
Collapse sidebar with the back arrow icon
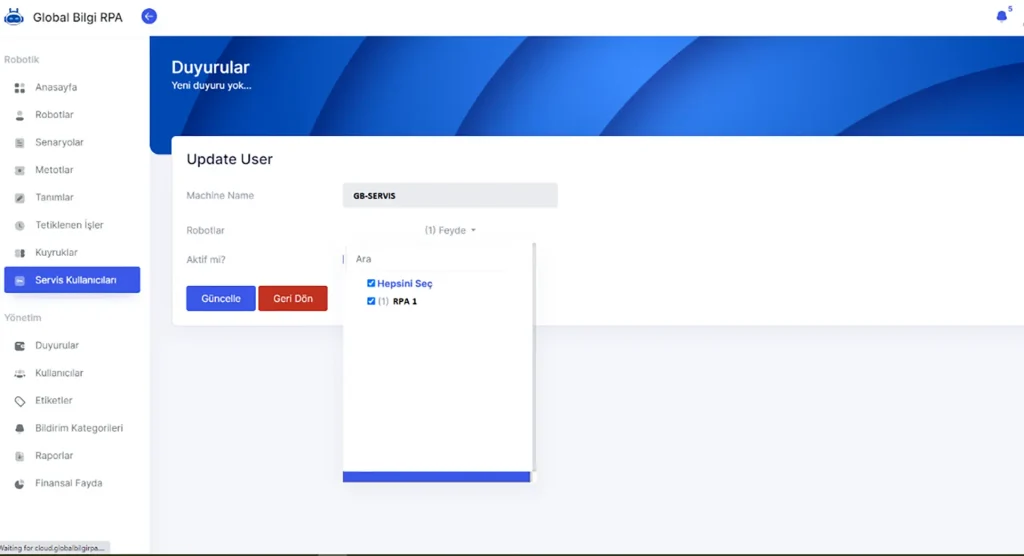click(x=149, y=16)
